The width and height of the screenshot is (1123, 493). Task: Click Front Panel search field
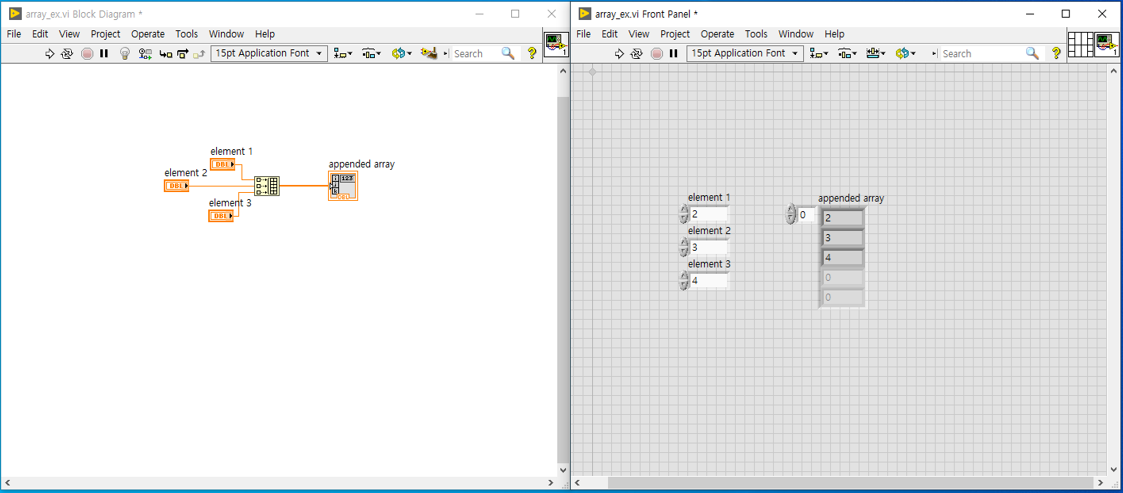(981, 53)
